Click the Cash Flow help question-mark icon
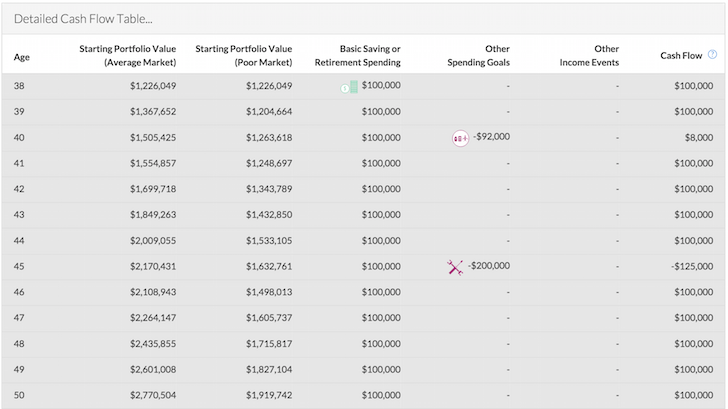This screenshot has height=409, width=728. coord(712,55)
